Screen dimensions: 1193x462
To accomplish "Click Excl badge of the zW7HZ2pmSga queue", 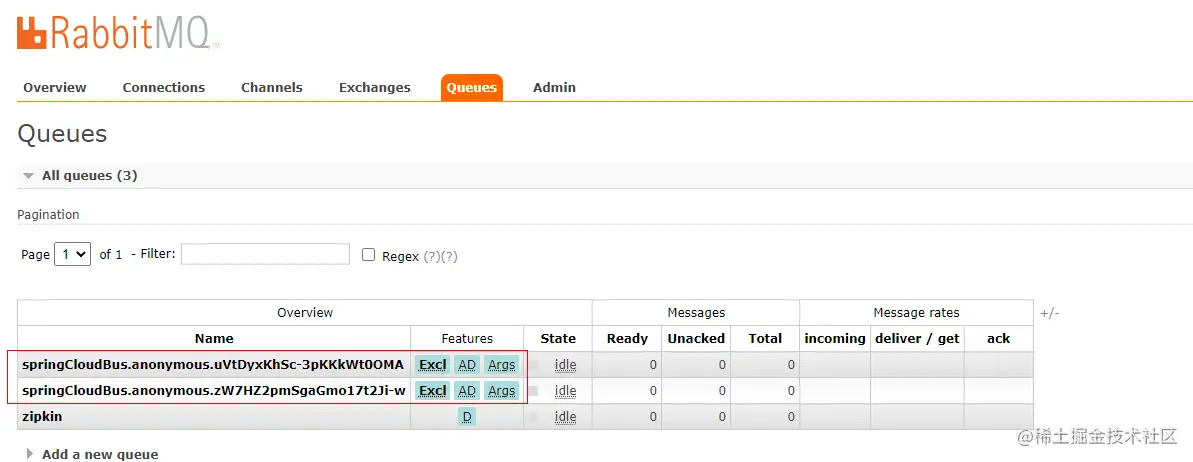I will [433, 391].
